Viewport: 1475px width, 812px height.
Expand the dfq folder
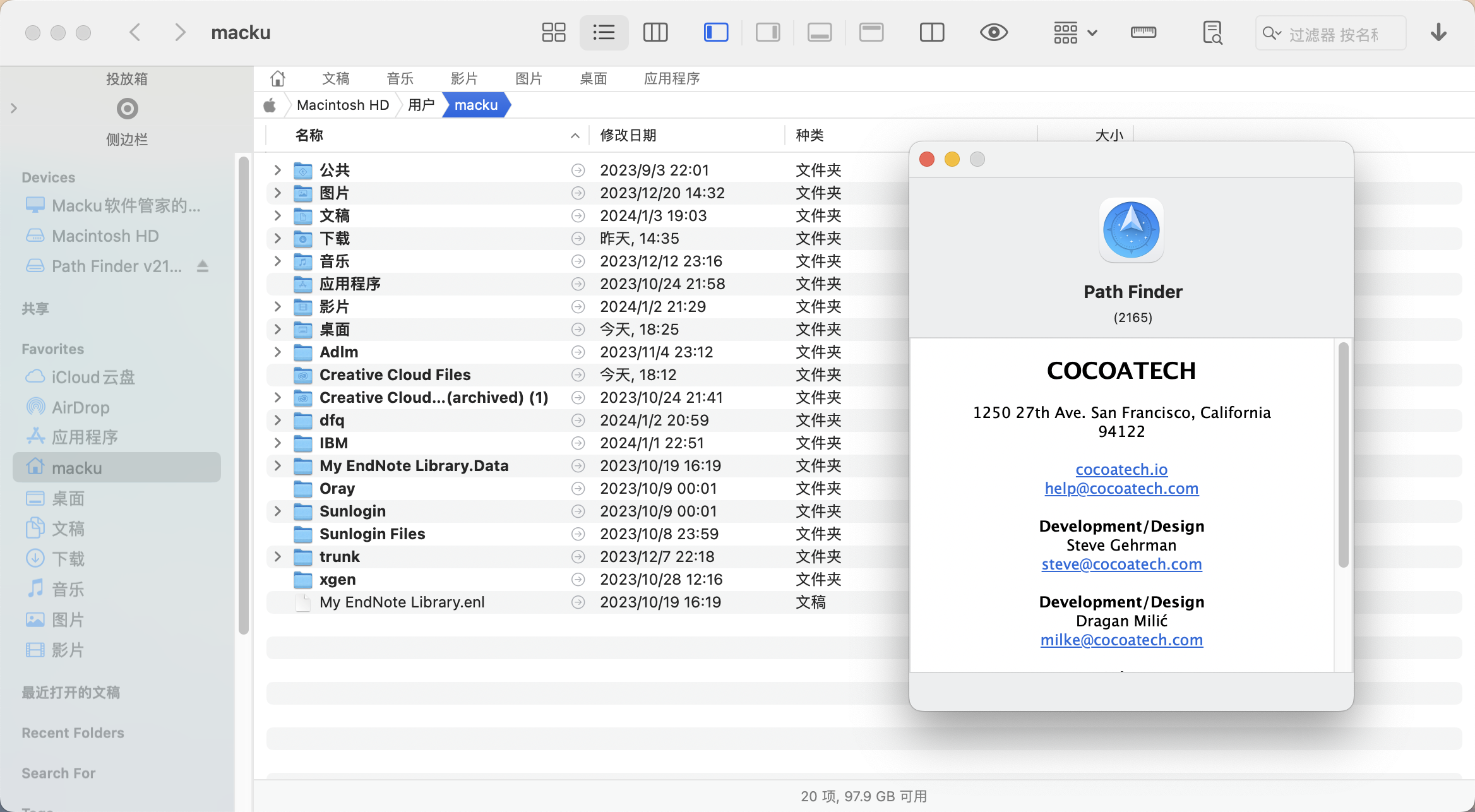click(277, 420)
